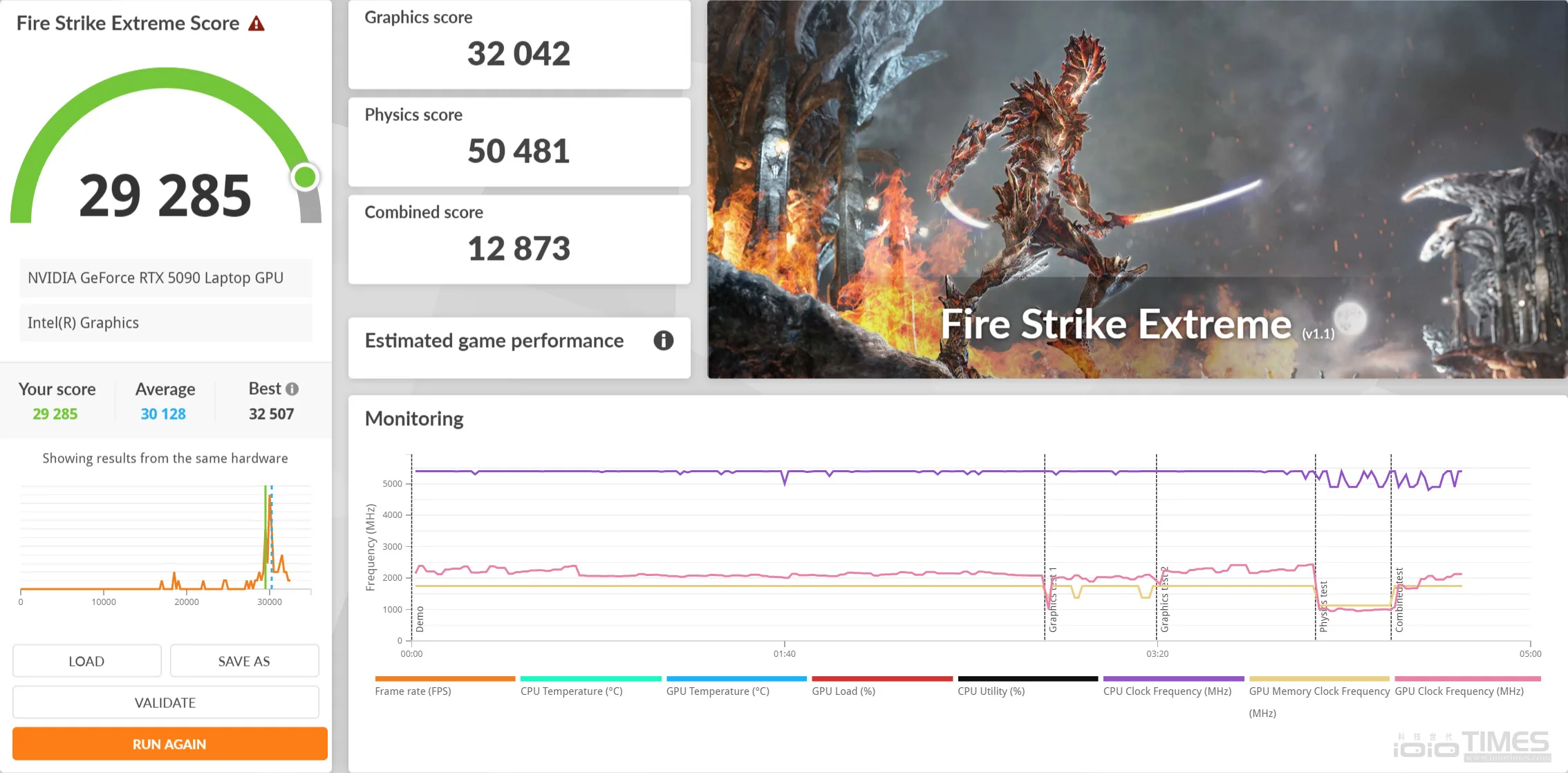
Task: Click the CPU Clock Frequency (MHz) legend label
Action: pos(1168,691)
